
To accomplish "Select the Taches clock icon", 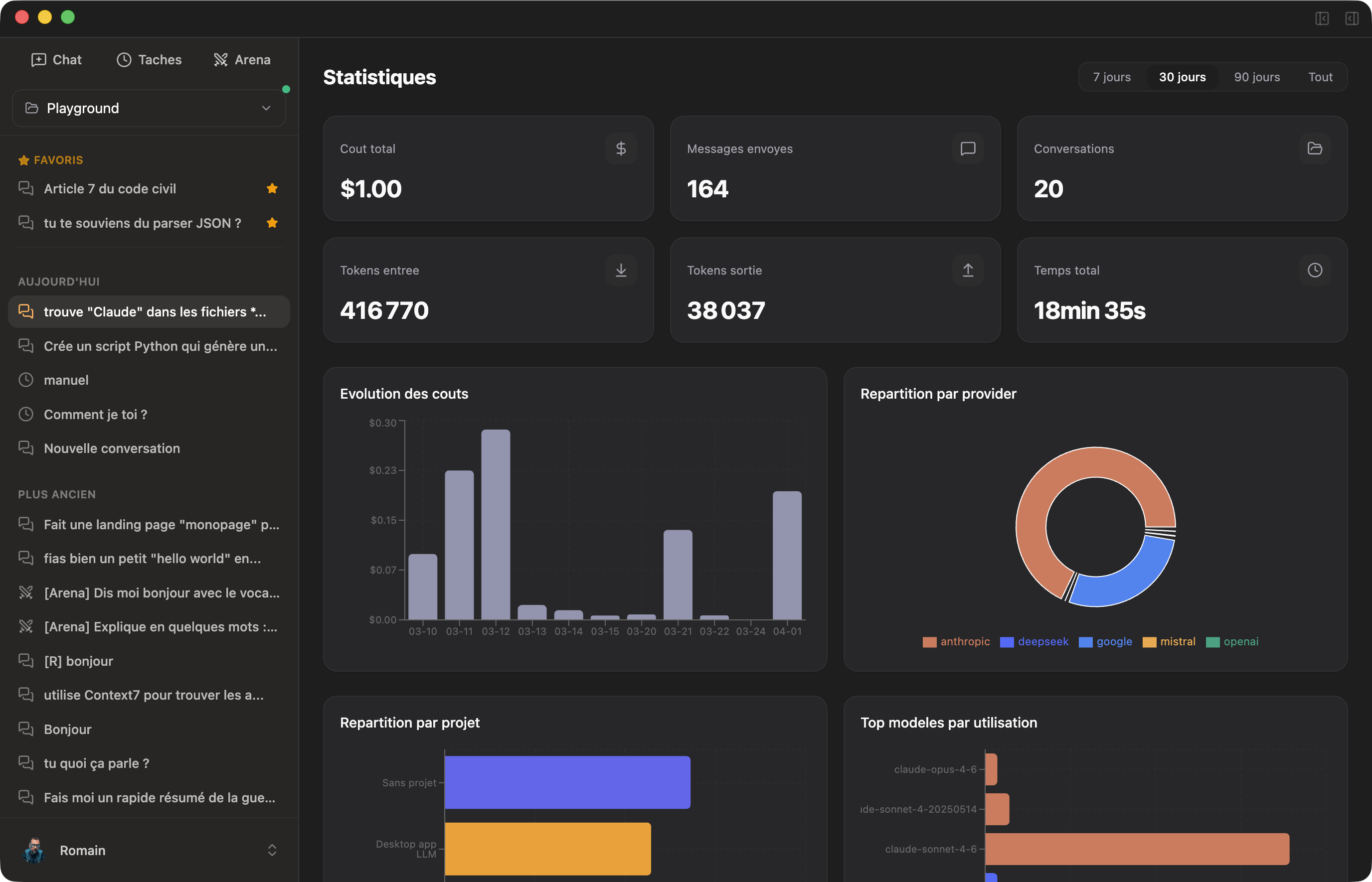I will [x=124, y=60].
